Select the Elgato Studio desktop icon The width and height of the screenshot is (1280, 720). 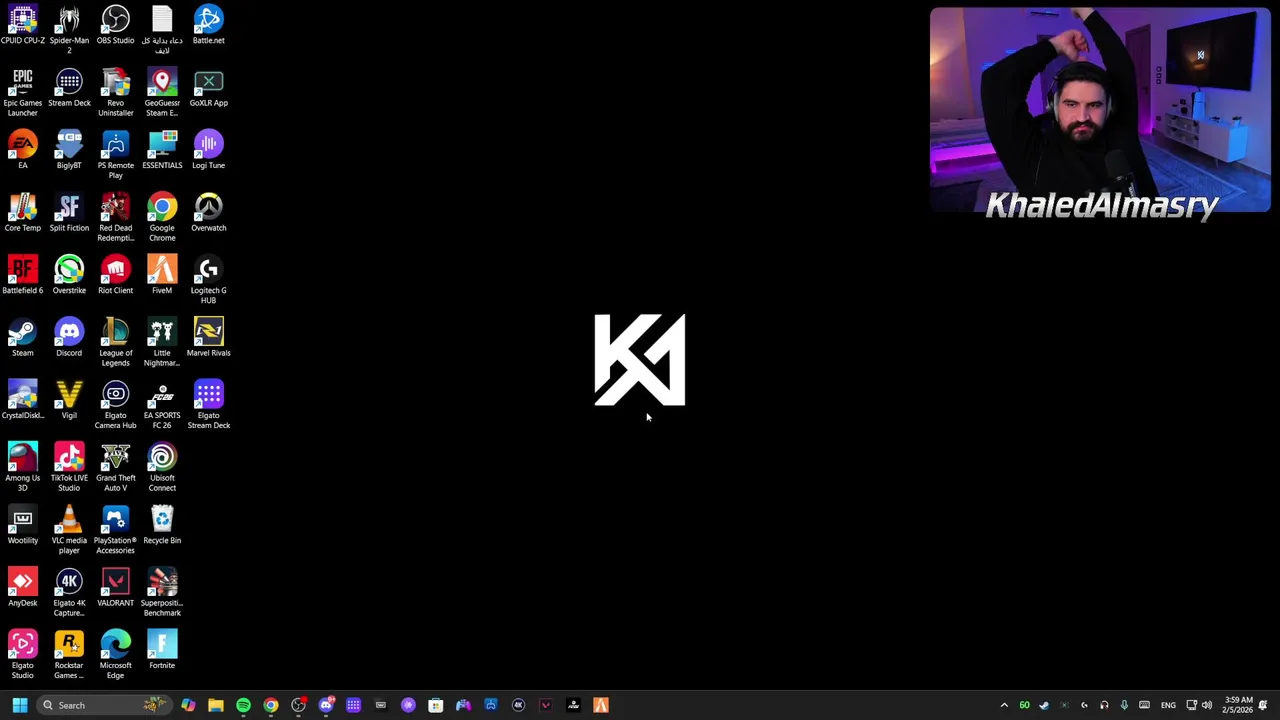pos(22,655)
